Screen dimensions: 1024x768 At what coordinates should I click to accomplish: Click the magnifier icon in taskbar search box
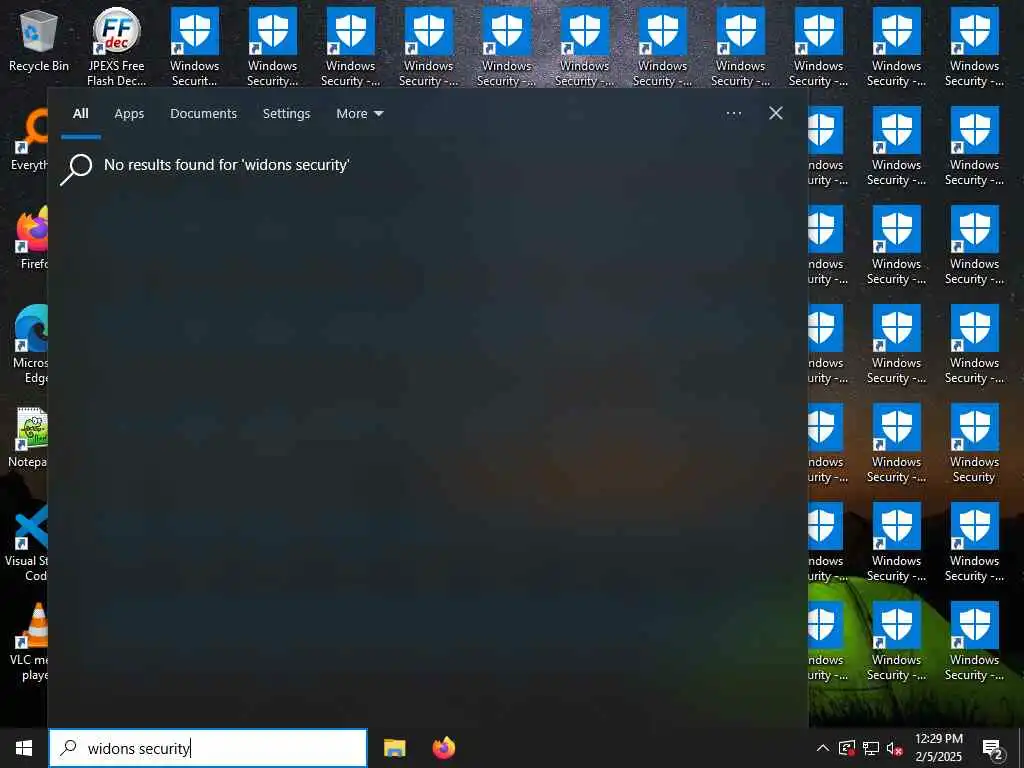[68, 748]
